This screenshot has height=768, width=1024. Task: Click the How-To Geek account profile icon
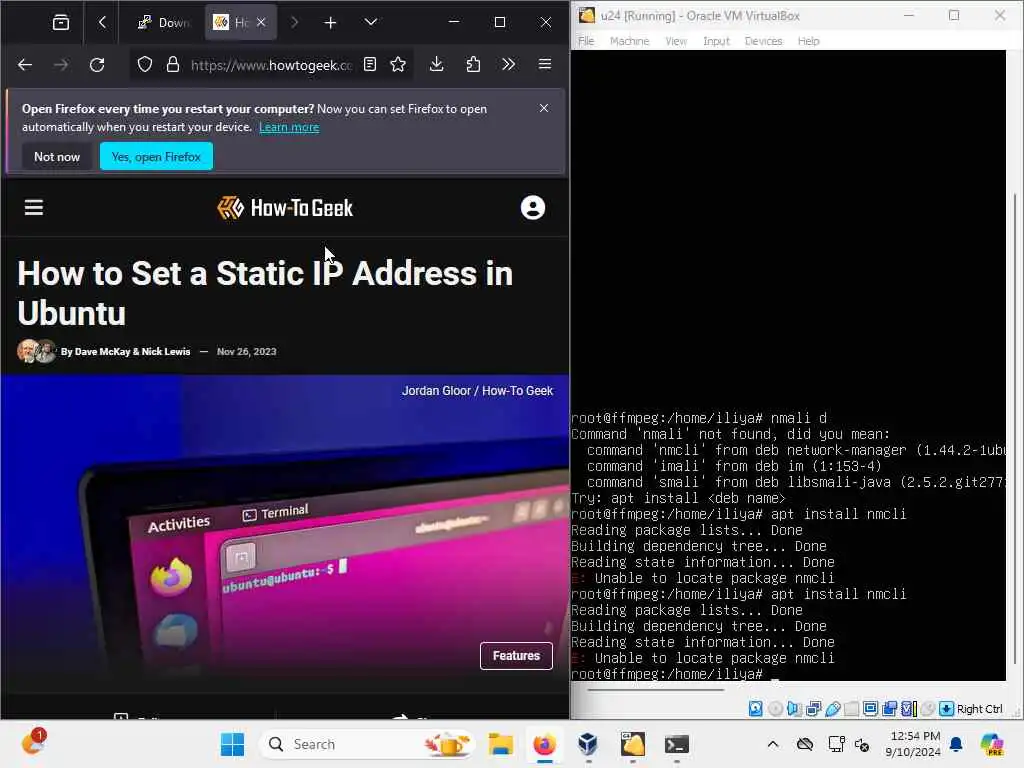pos(533,208)
